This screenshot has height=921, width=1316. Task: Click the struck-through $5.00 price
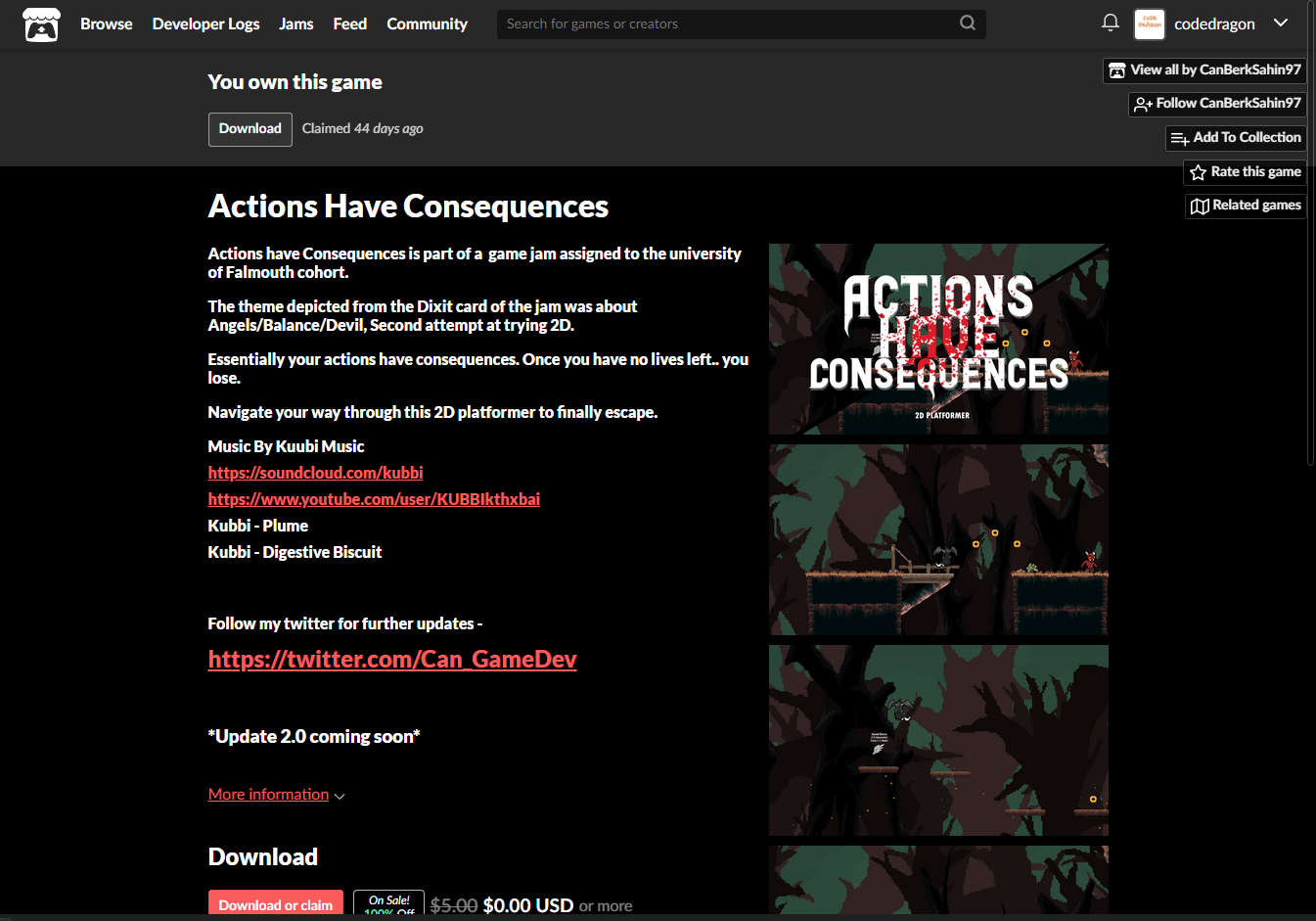tap(454, 905)
